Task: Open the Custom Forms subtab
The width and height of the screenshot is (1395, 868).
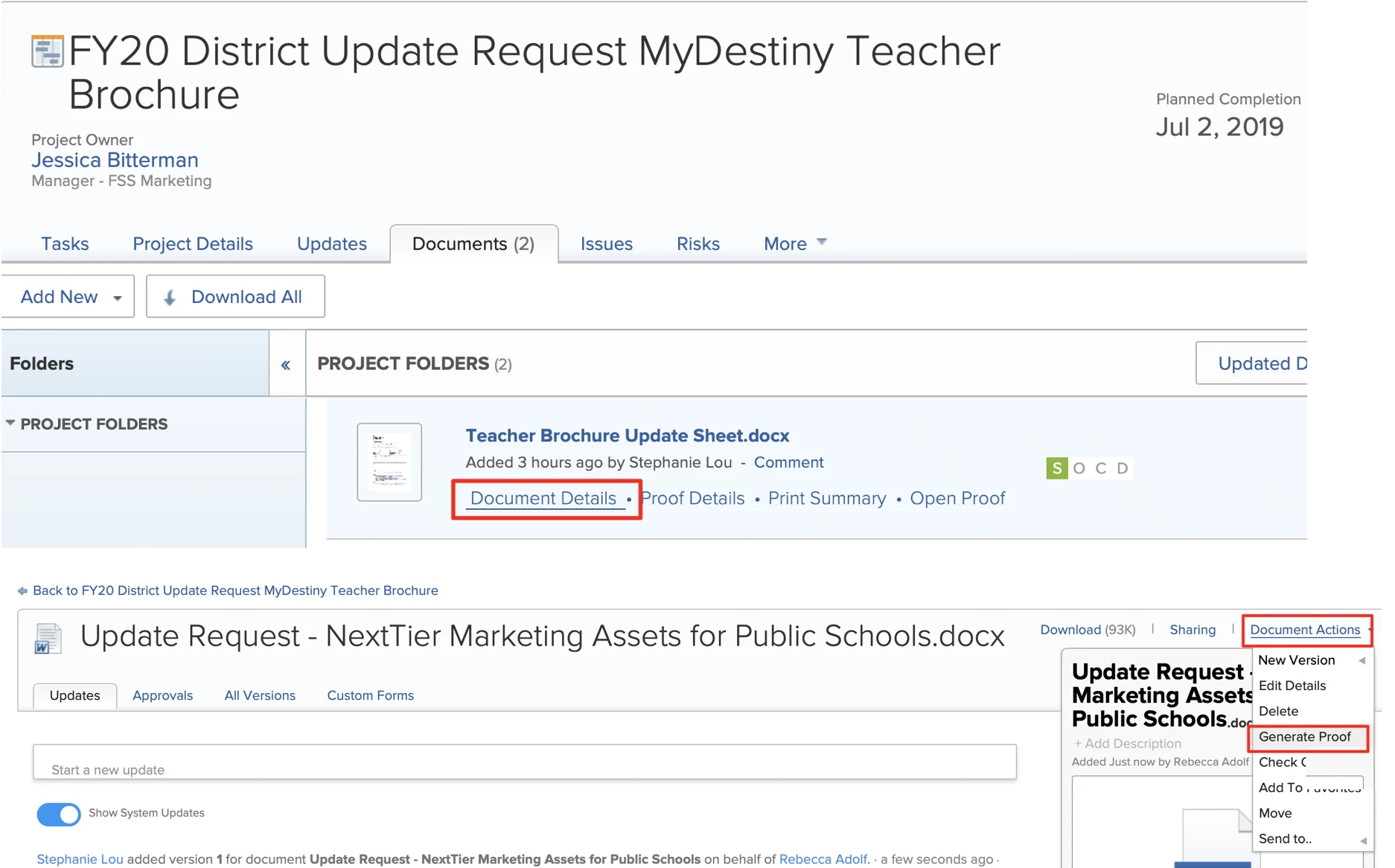Action: click(x=370, y=695)
